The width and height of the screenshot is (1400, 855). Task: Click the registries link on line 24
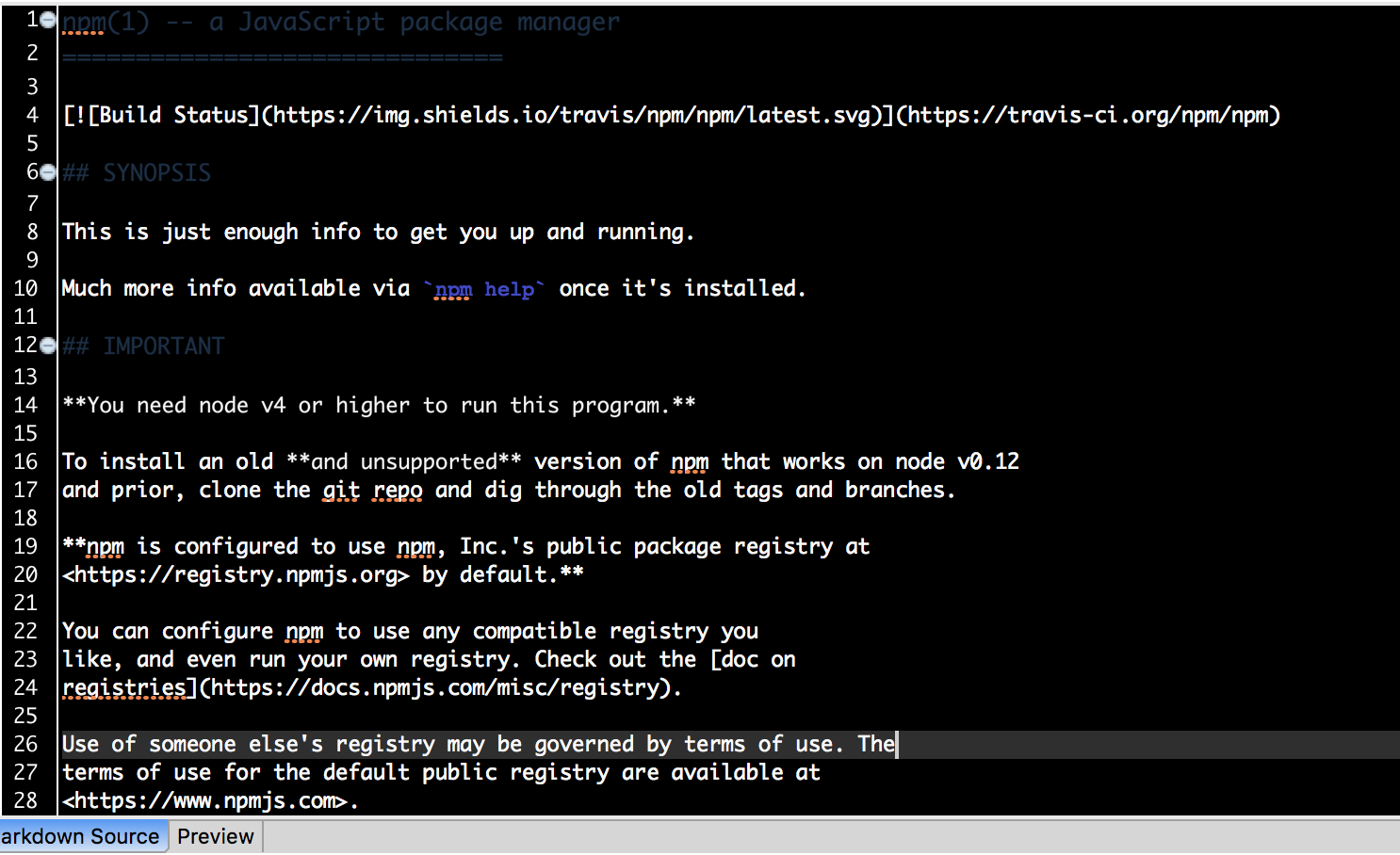coord(123,687)
